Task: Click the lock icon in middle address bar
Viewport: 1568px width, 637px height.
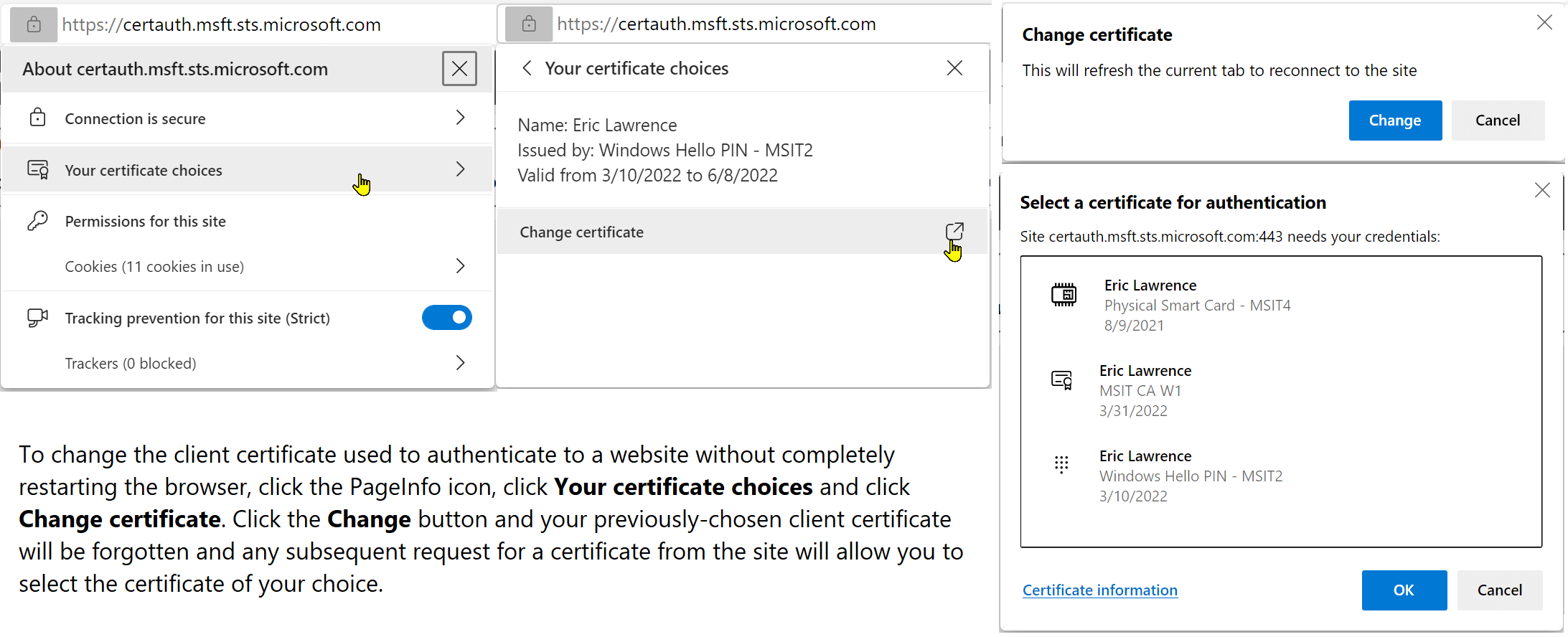Action: (529, 24)
